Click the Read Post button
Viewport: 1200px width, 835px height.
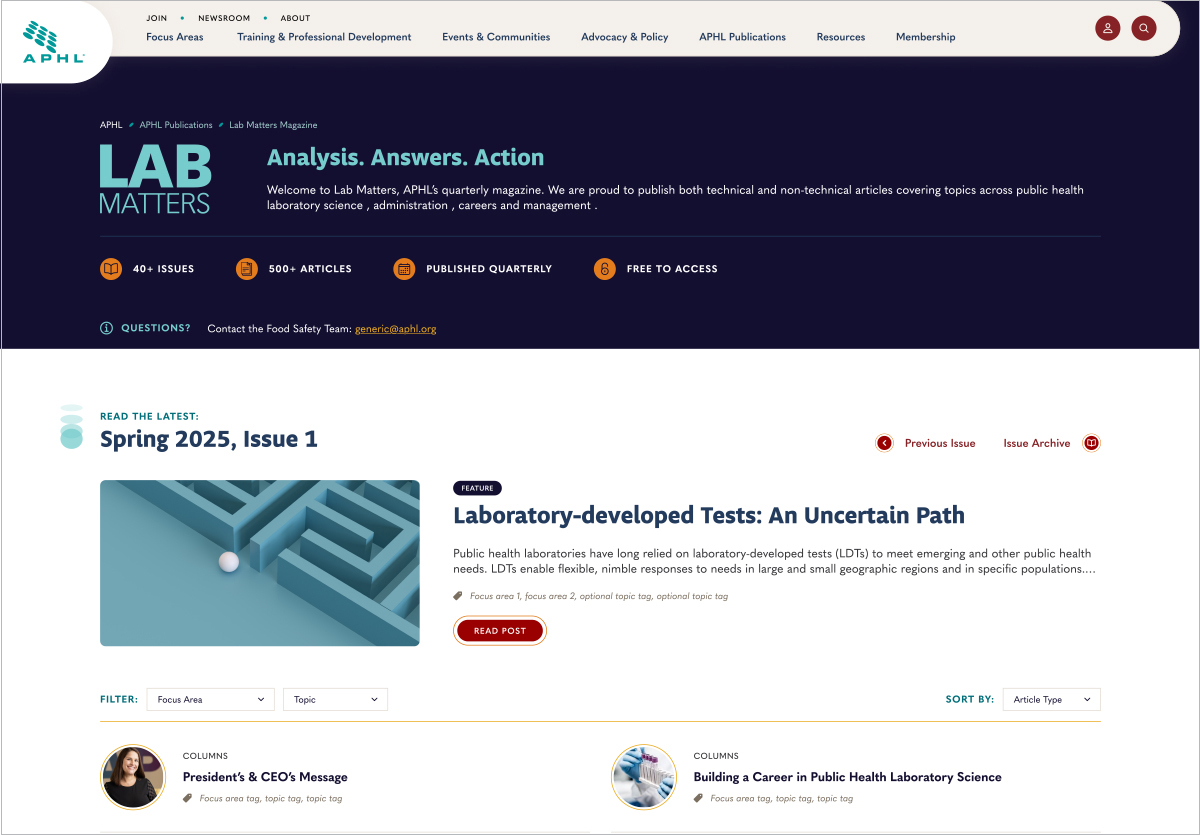coord(500,631)
